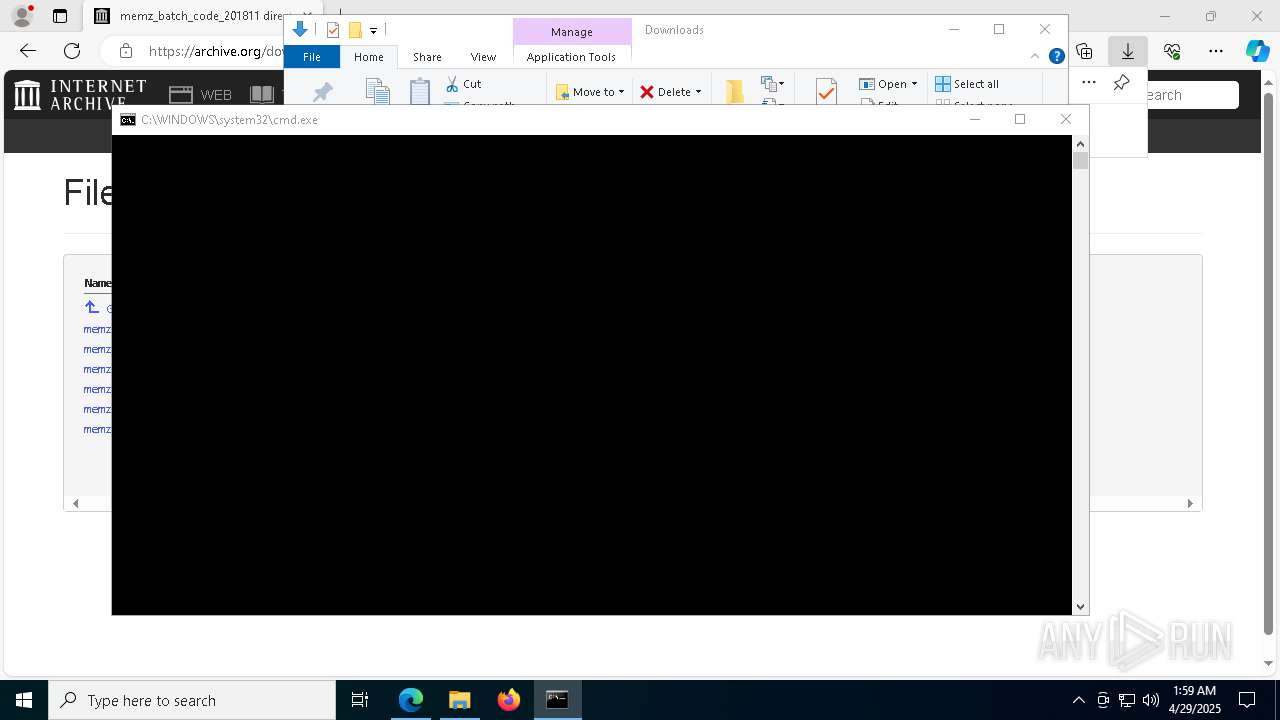Switch to the View ribbon tab
The width and height of the screenshot is (1280, 720).
483,57
